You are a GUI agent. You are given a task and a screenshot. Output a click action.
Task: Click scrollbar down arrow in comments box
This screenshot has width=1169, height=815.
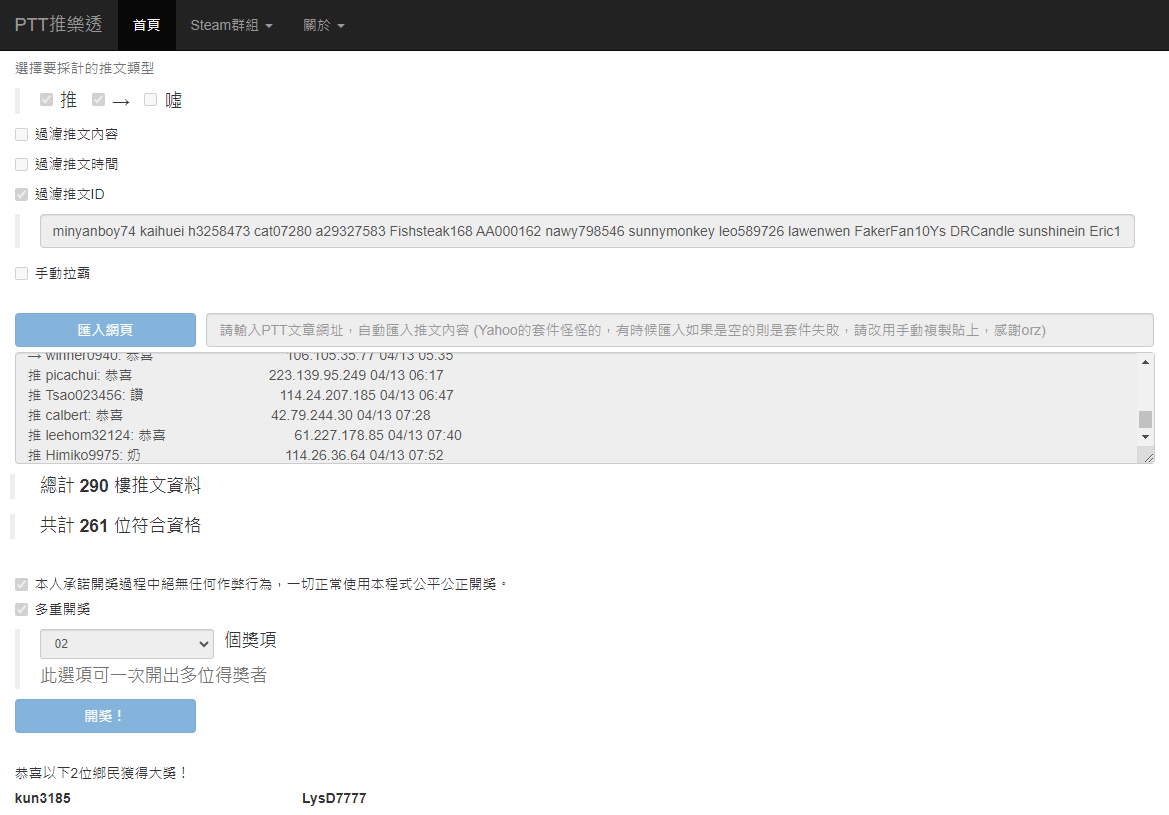point(1145,437)
